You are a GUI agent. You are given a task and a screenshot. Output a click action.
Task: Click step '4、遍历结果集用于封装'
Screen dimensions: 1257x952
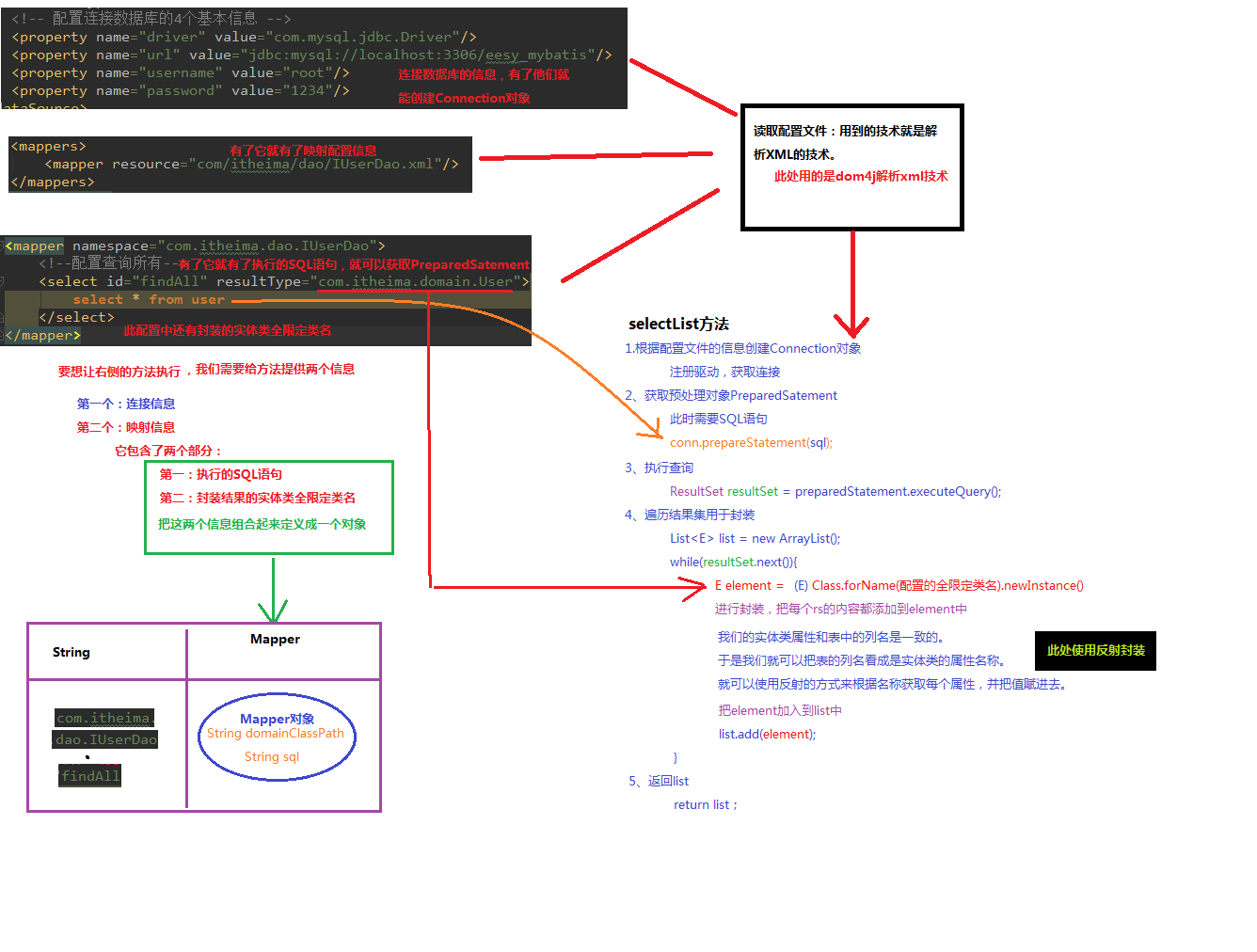690,515
